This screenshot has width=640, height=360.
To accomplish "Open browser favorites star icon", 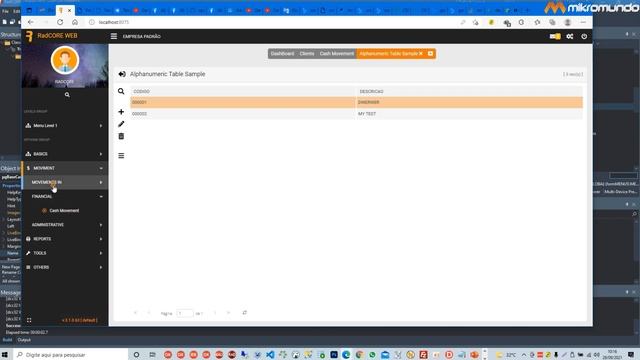I will point(537,22).
